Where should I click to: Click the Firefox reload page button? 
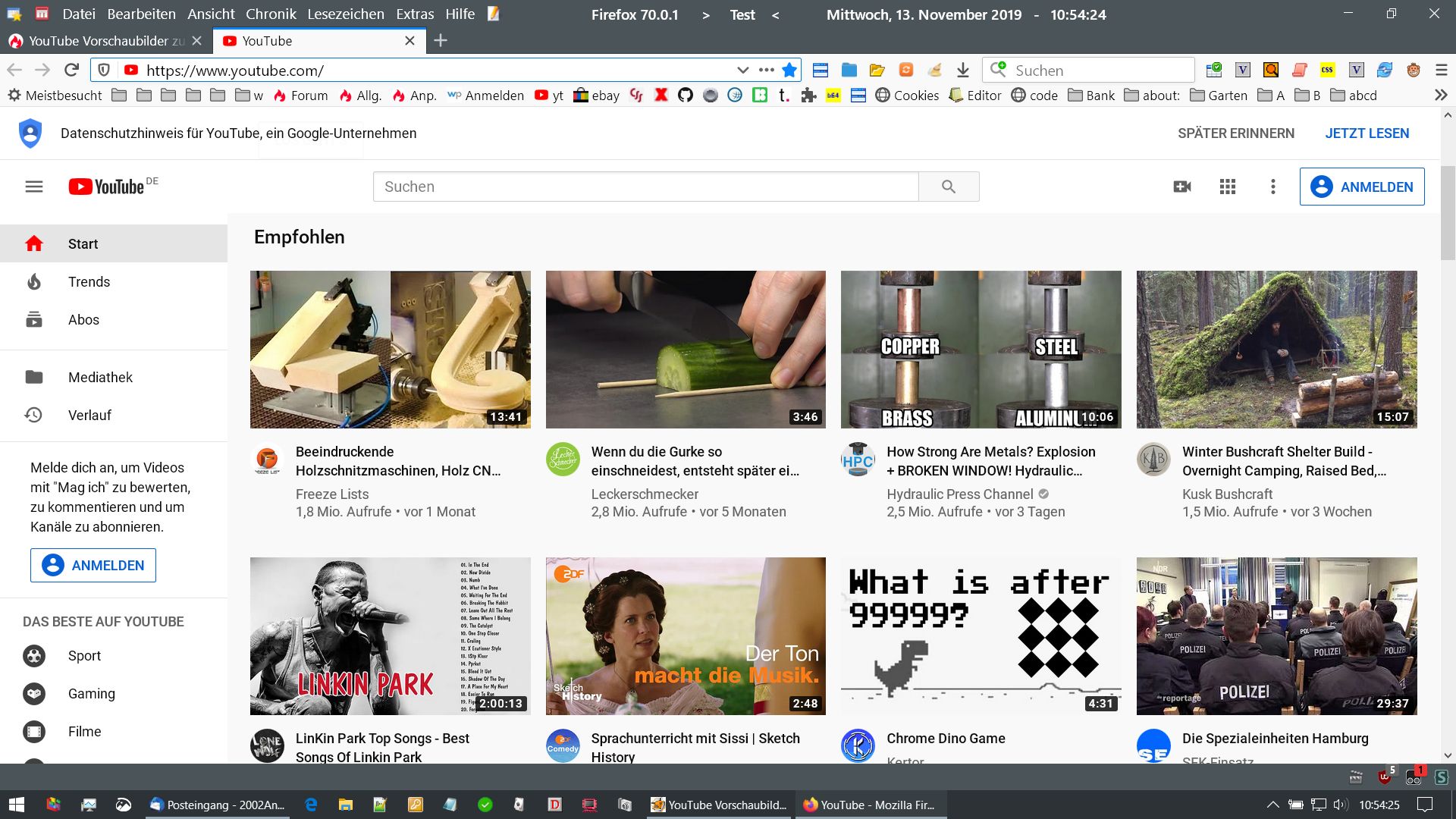(71, 70)
